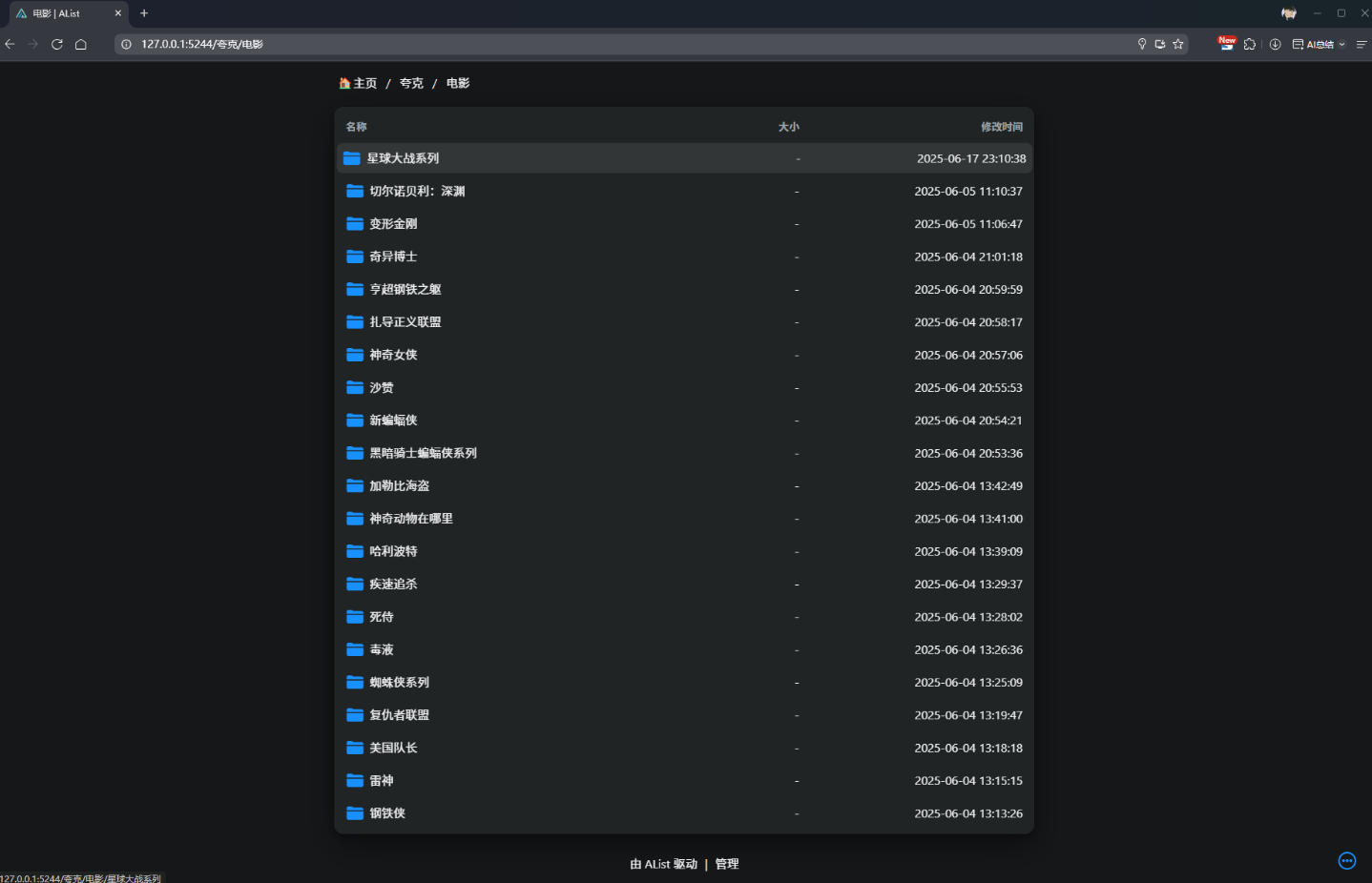The image size is (1372, 883).
Task: Sort files by 修改时间 column
Action: [x=1002, y=127]
